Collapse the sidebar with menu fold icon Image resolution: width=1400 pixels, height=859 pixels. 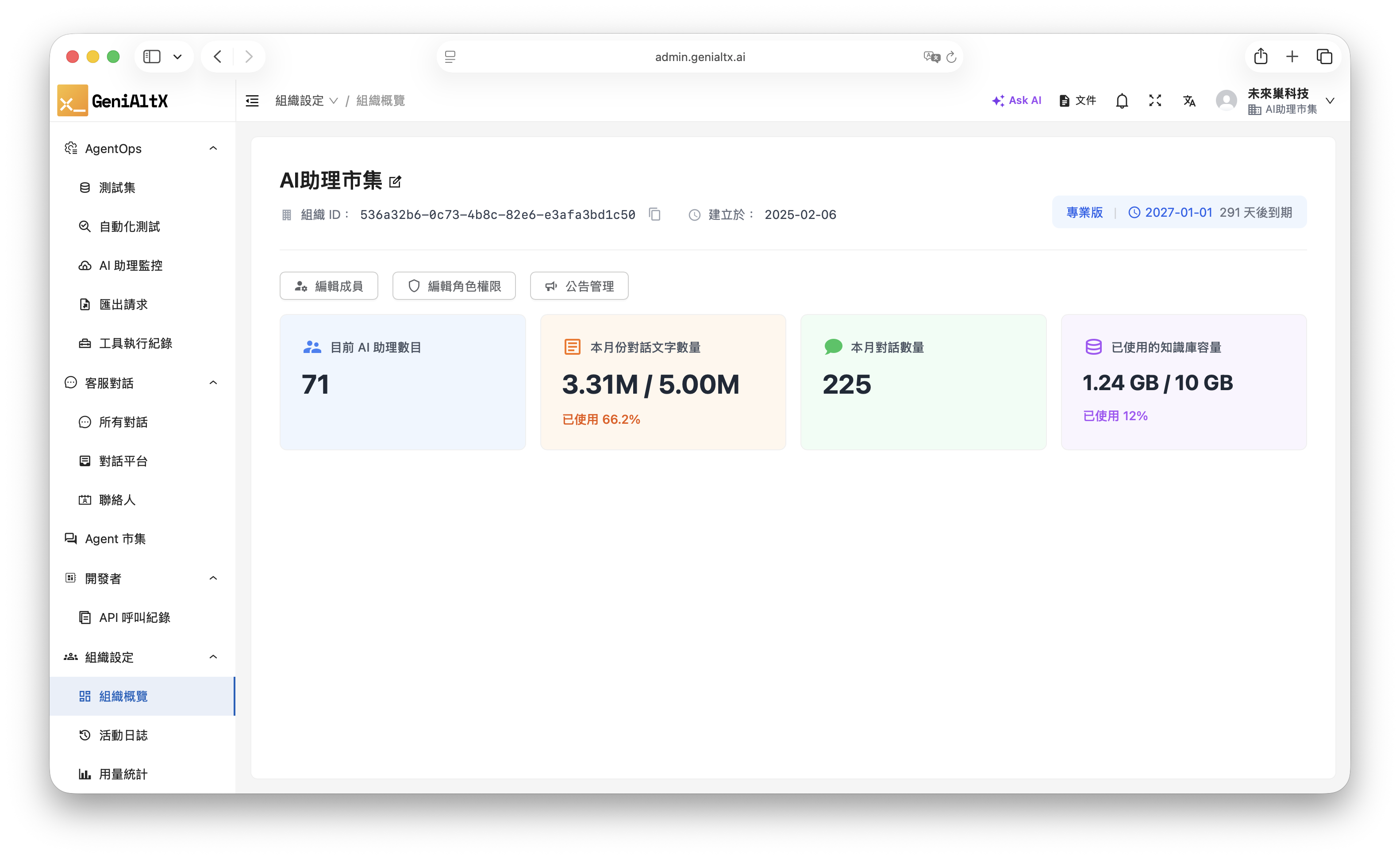(252, 100)
